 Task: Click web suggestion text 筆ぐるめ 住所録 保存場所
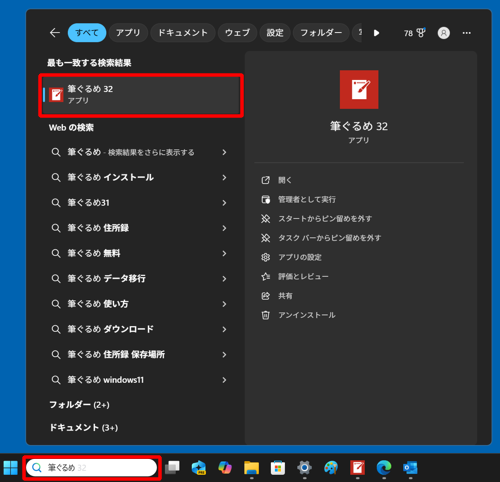pyautogui.click(x=116, y=355)
